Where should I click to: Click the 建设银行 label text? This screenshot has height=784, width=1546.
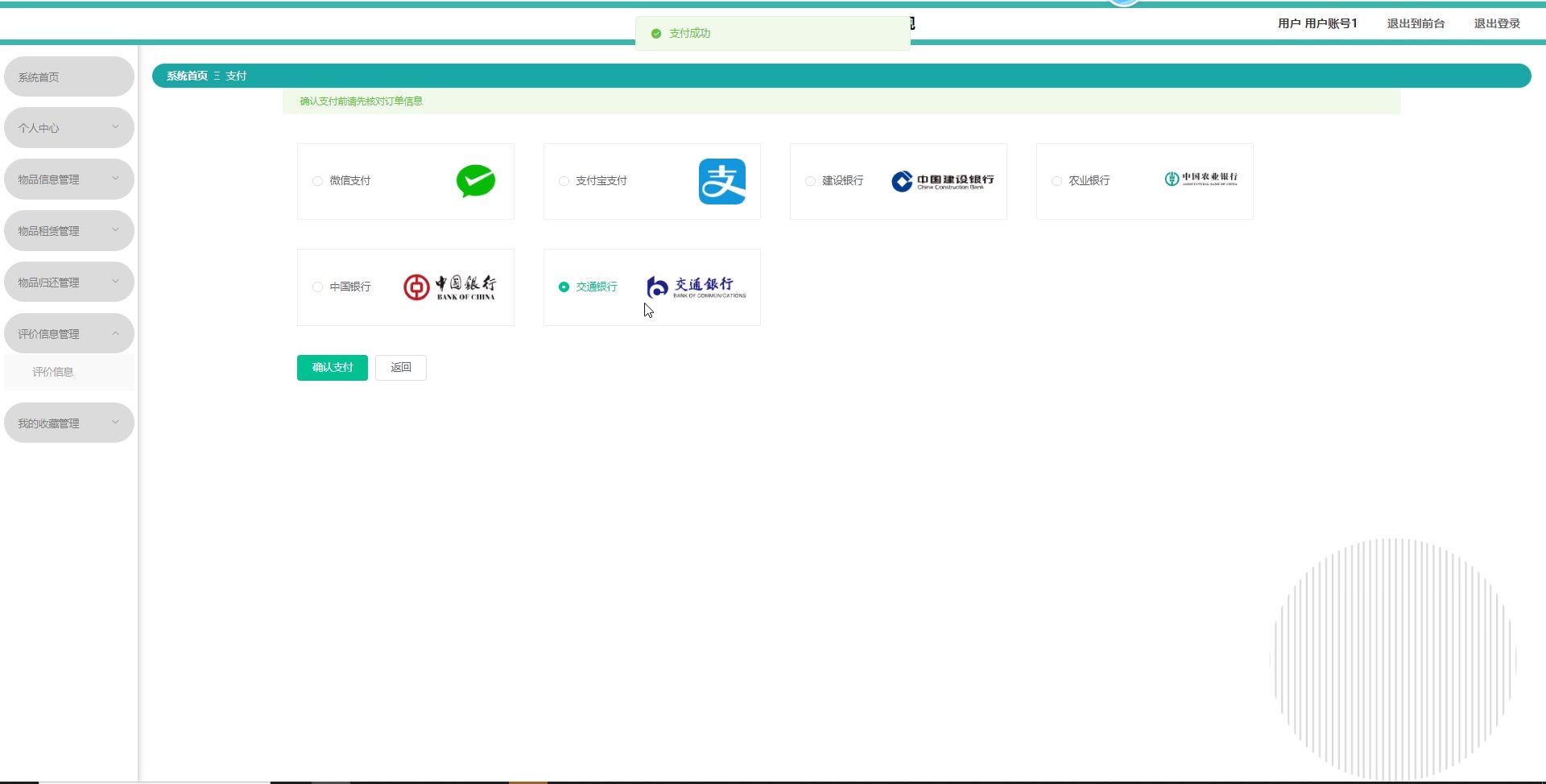[843, 181]
